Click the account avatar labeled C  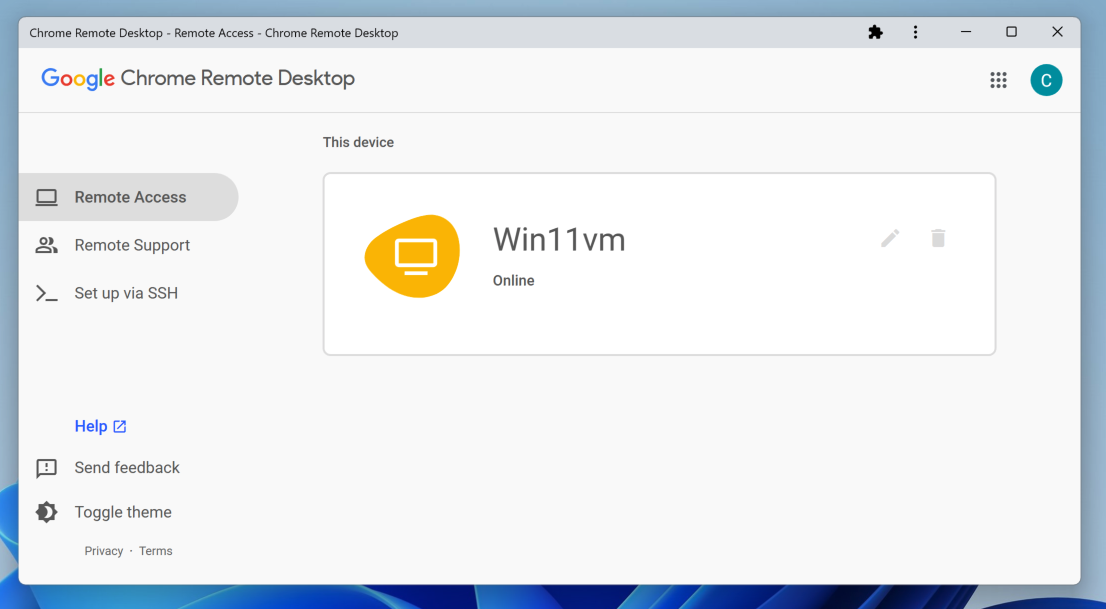pos(1046,80)
